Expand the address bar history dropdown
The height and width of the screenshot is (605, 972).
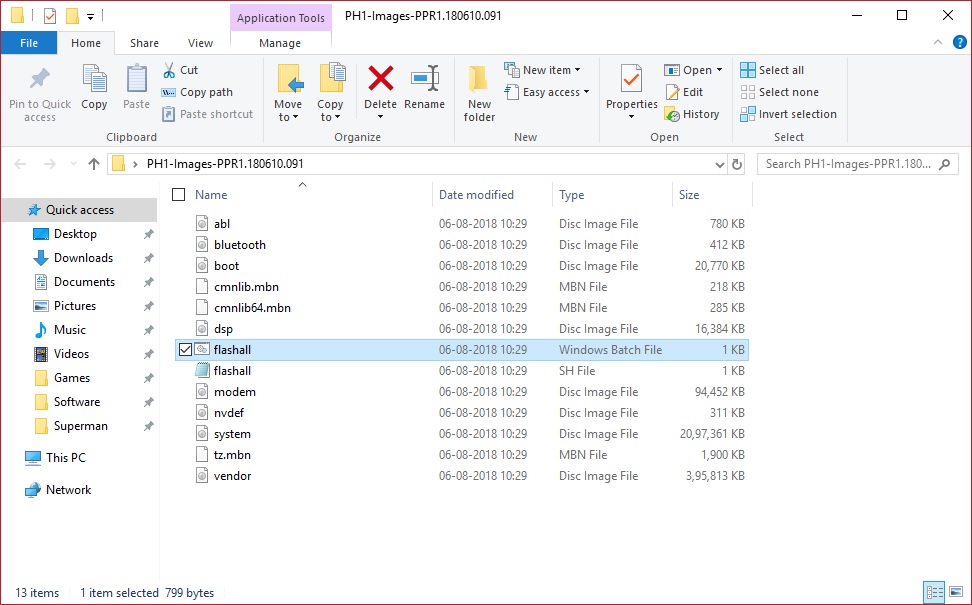pos(719,164)
